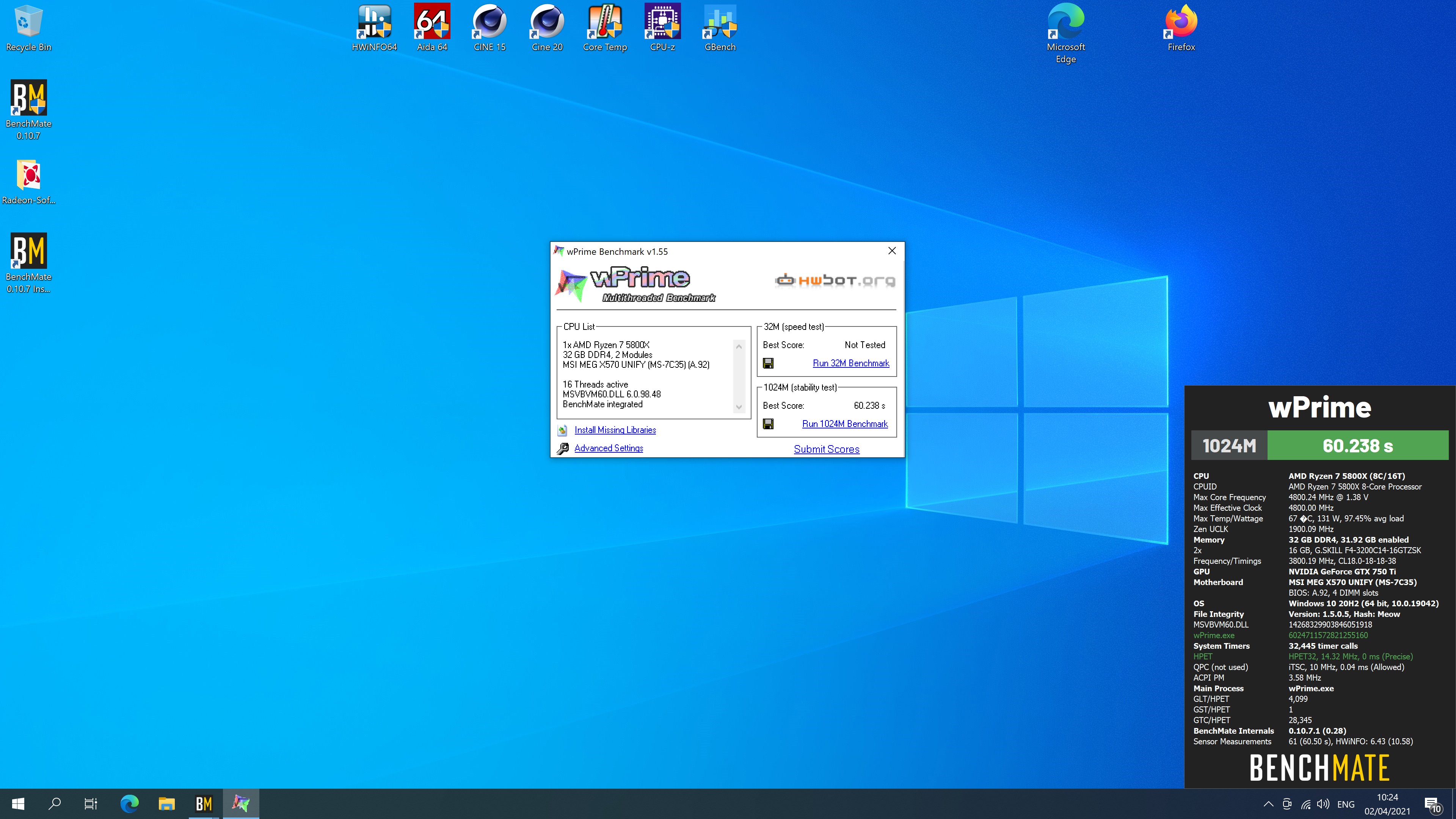Click the wPrime.exe file integrity row
The width and height of the screenshot is (1456, 819).
click(x=1281, y=635)
